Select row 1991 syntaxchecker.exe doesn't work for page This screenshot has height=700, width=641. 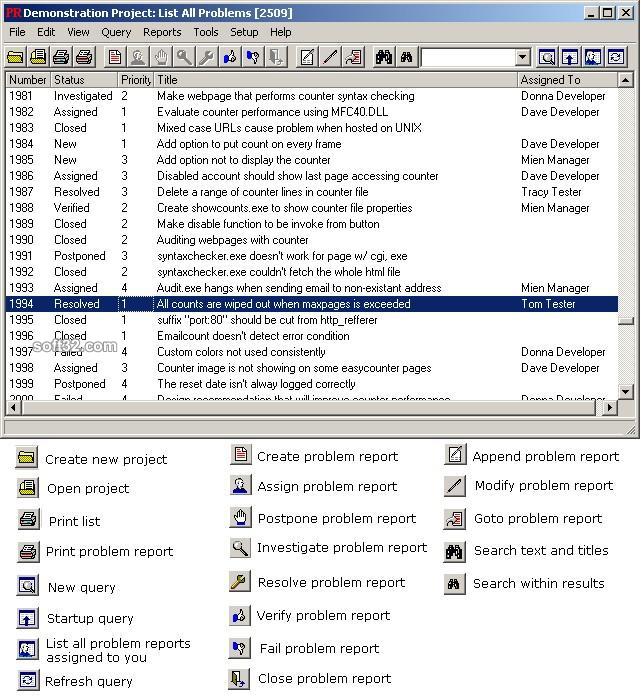[312, 256]
